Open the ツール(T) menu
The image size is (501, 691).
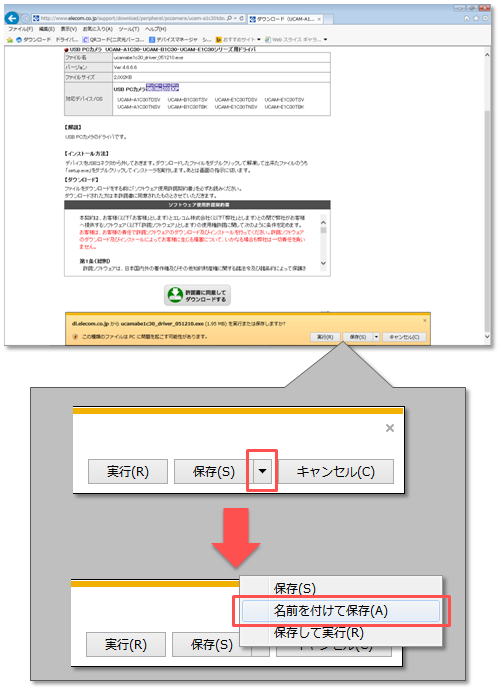[129, 29]
